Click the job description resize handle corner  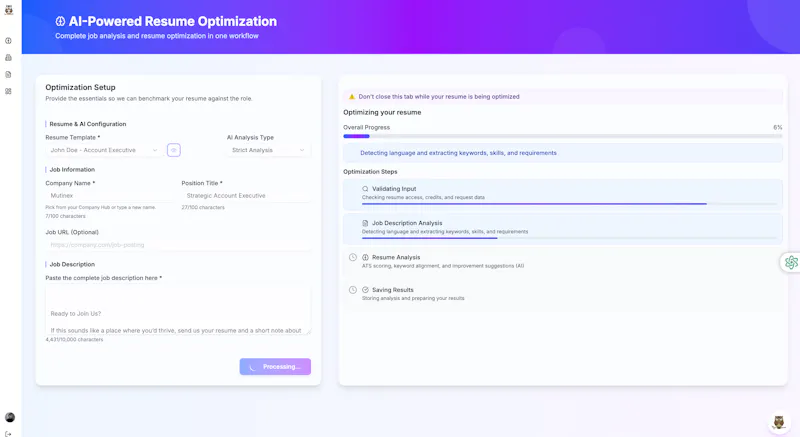coord(308,331)
